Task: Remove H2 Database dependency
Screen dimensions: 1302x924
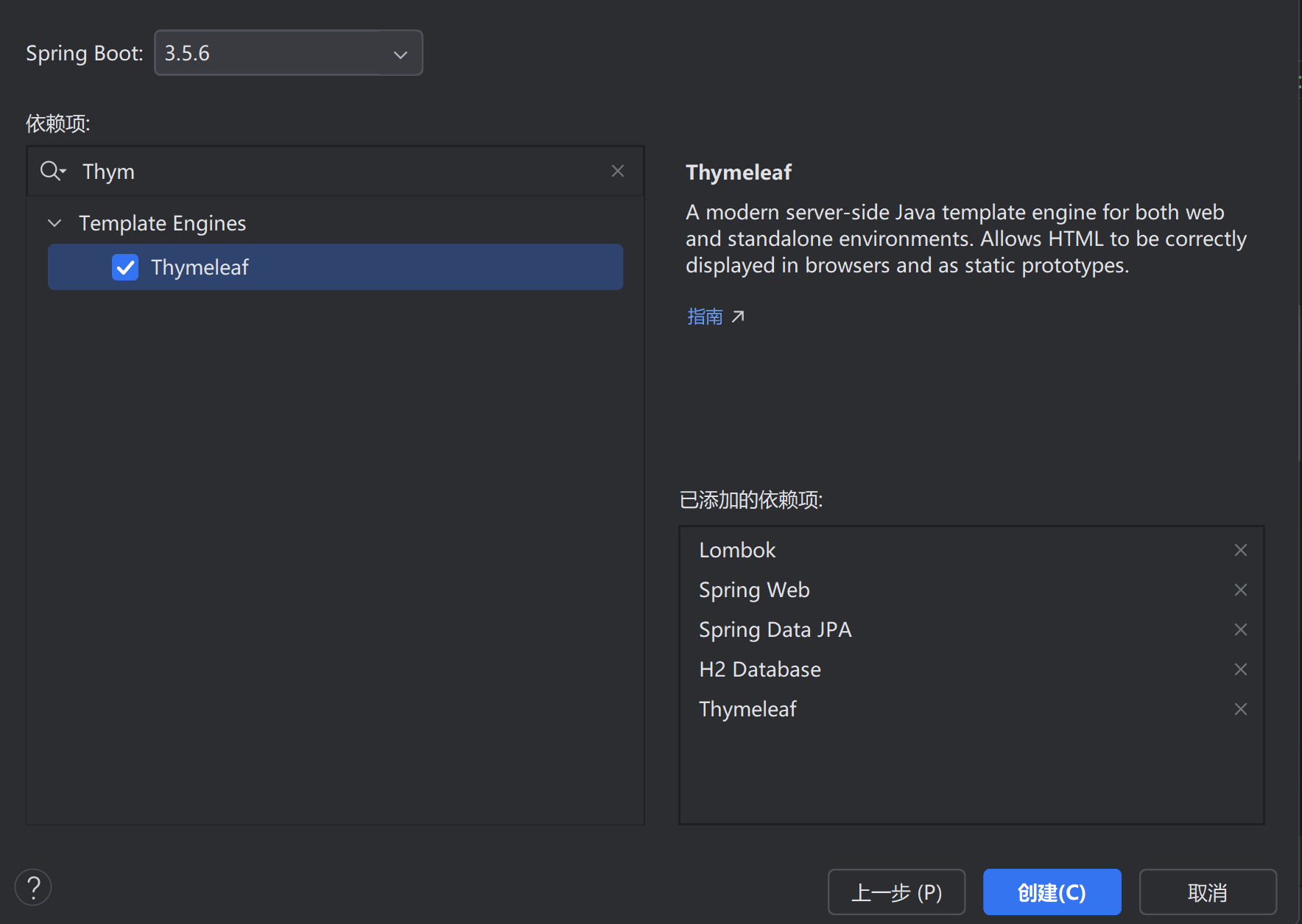Action: 1241,669
